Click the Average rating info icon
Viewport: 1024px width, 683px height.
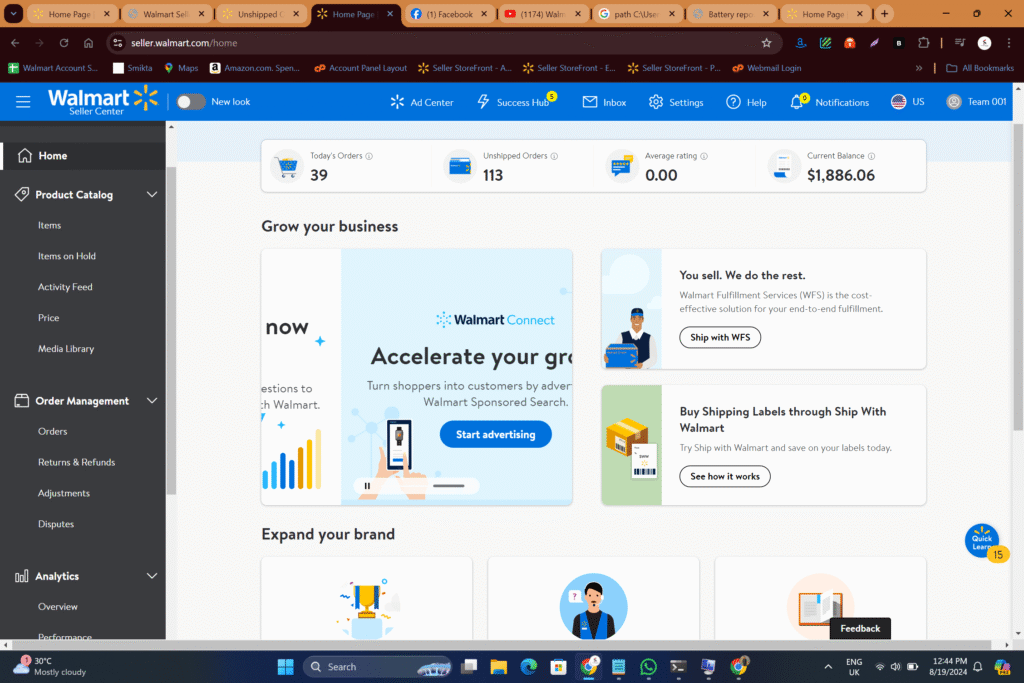point(704,156)
